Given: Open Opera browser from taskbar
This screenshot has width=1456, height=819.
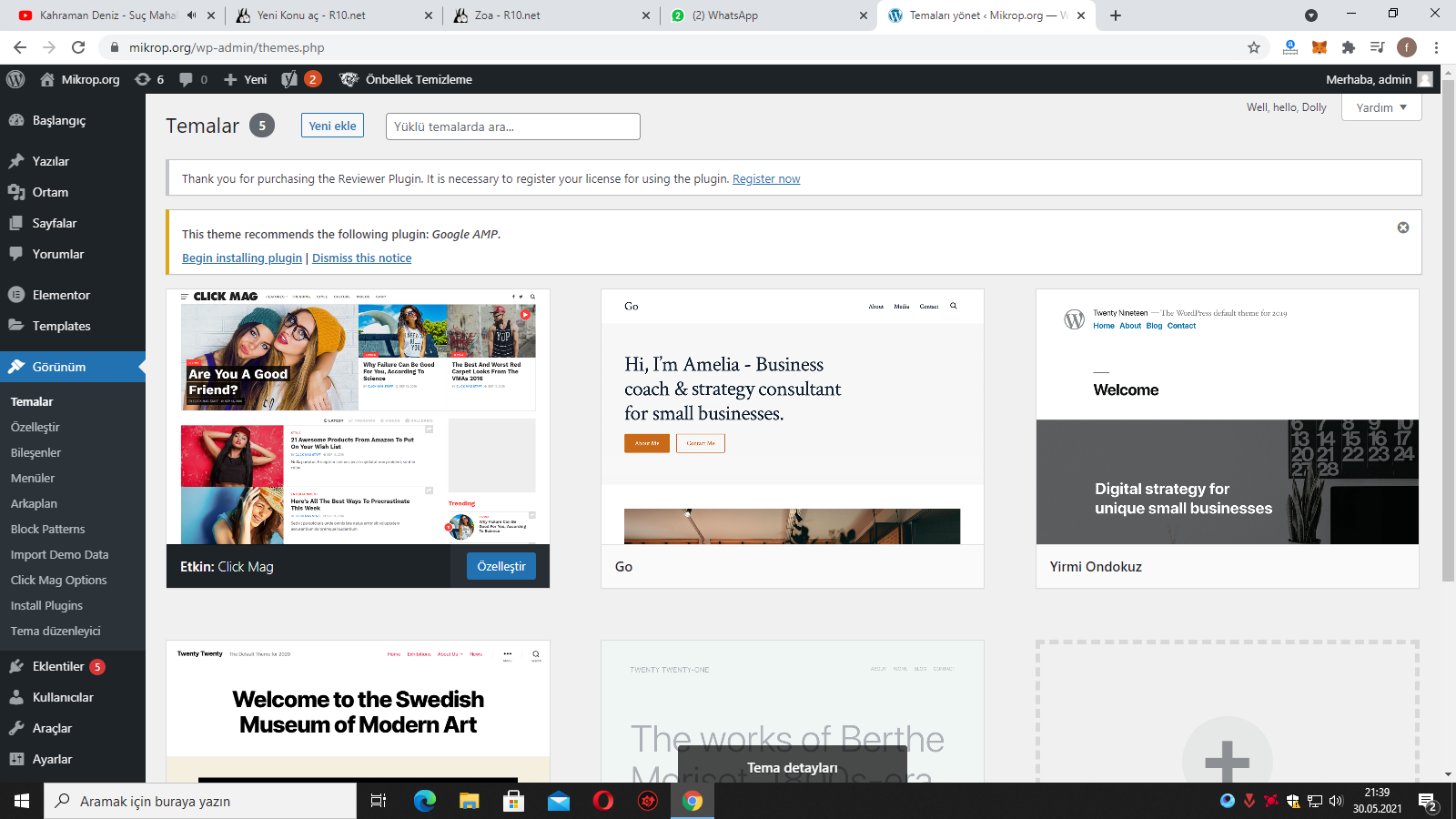Looking at the screenshot, I should 602,801.
